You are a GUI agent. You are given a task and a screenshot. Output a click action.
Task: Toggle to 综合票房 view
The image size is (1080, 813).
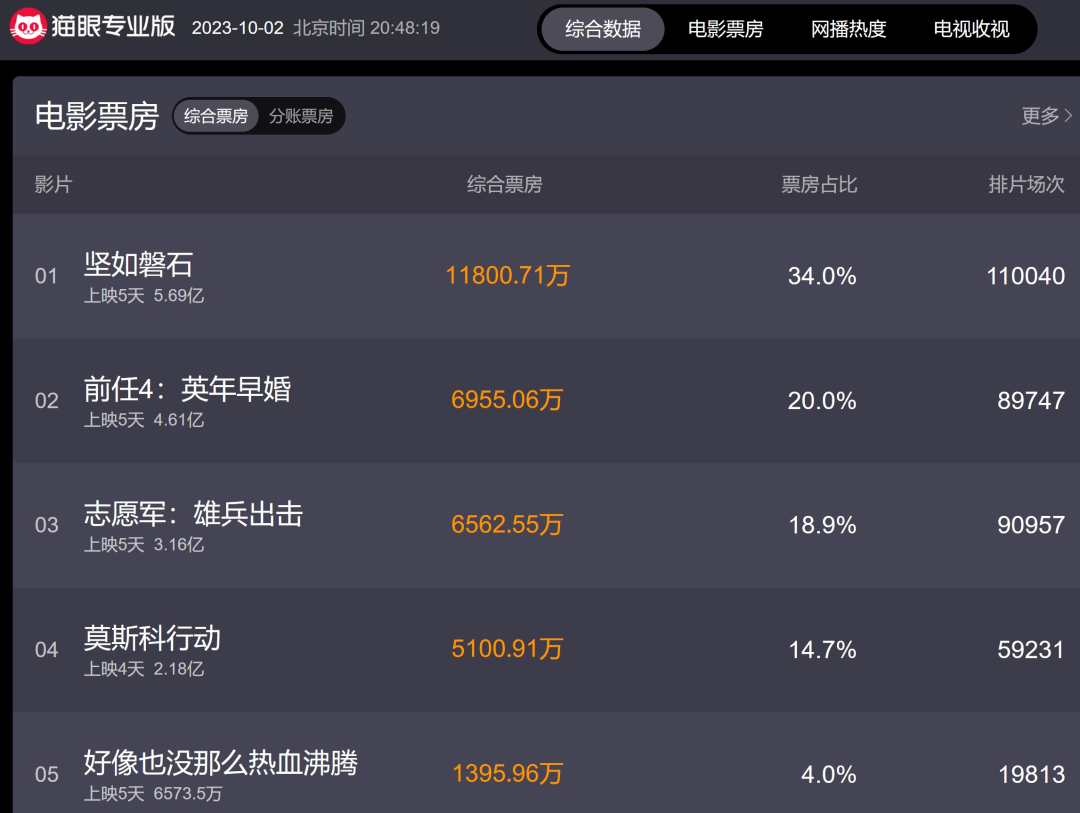coord(216,116)
